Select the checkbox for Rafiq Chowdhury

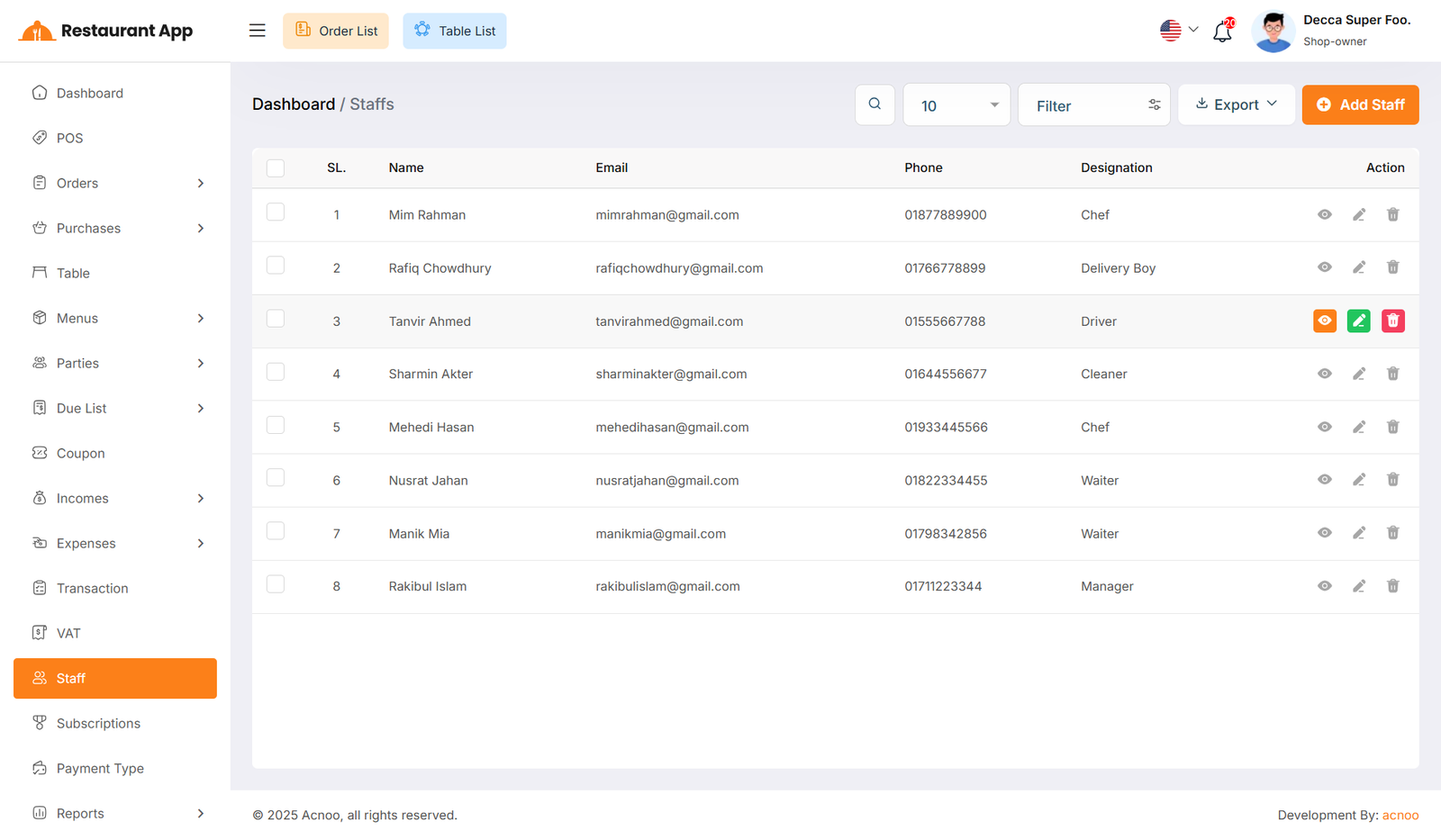(x=276, y=266)
